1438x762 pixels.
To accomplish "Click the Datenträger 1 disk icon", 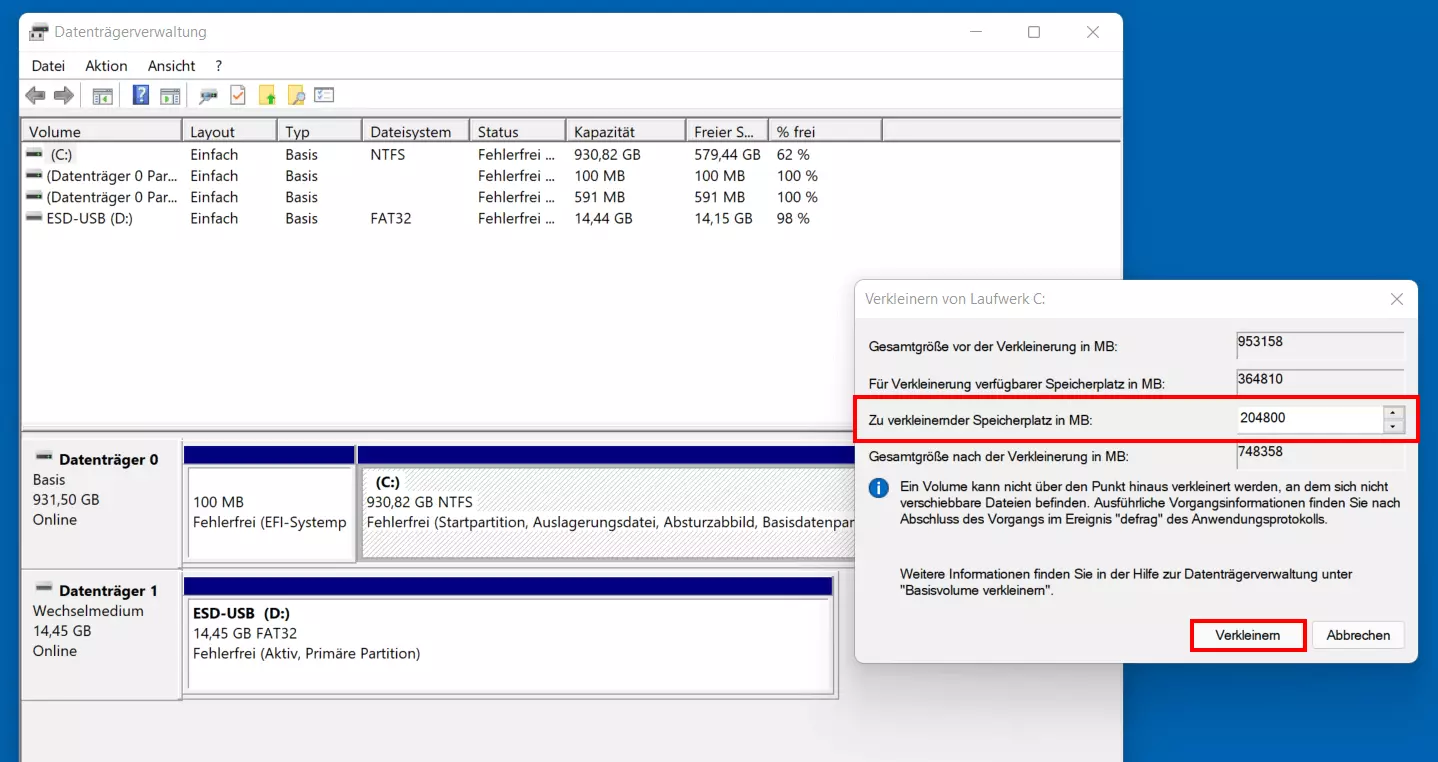I will 43,589.
